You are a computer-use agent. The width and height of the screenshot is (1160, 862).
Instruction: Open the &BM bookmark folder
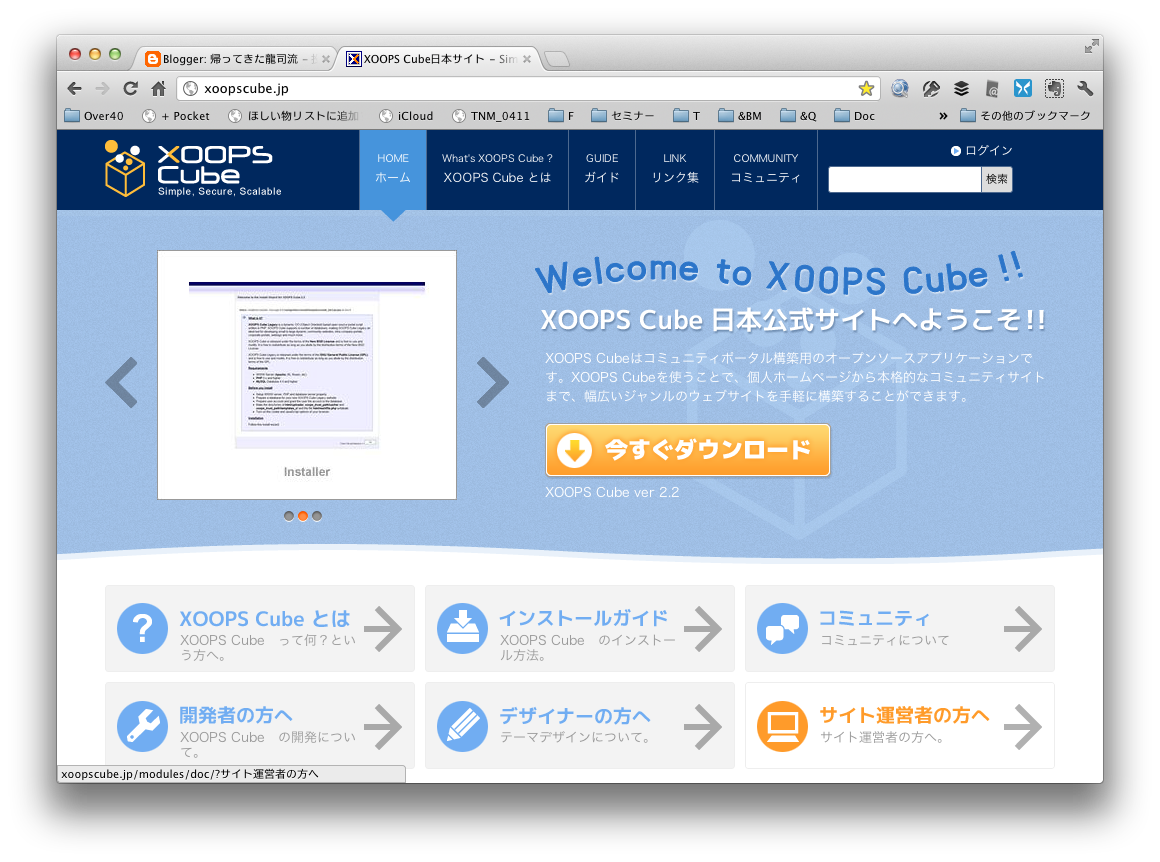click(x=740, y=116)
